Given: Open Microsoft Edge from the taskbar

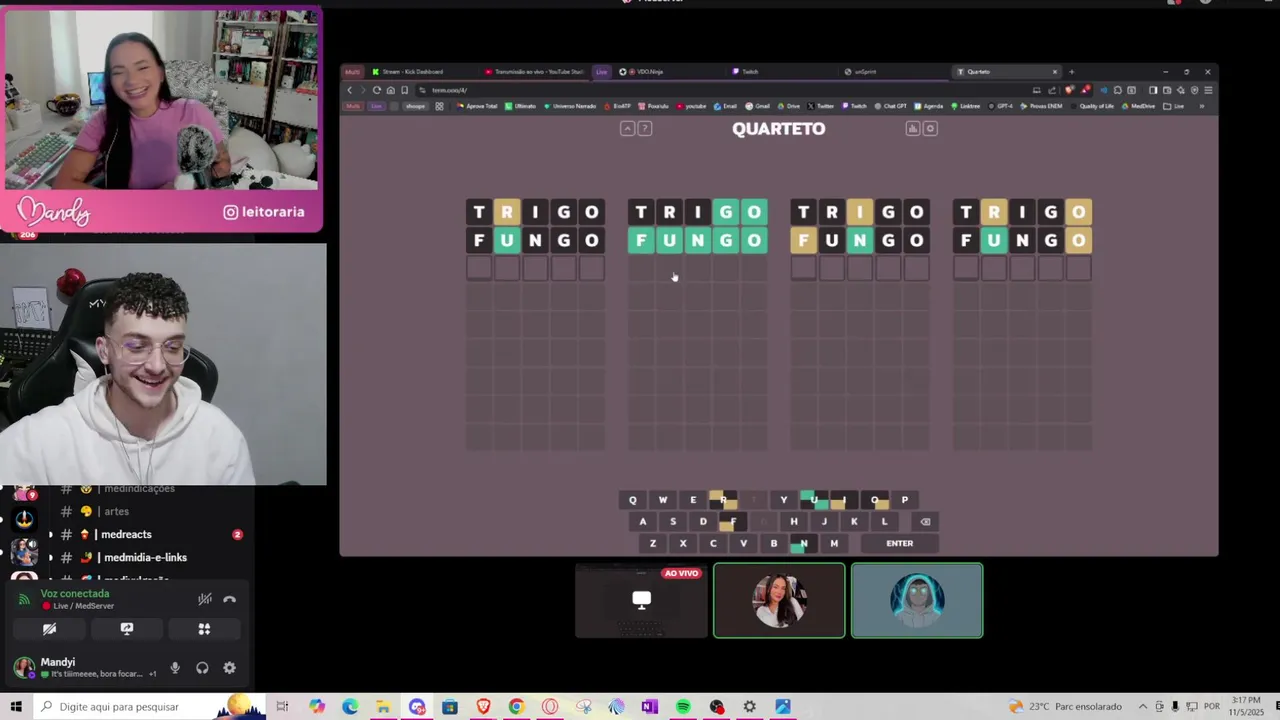Looking at the screenshot, I should tap(350, 707).
